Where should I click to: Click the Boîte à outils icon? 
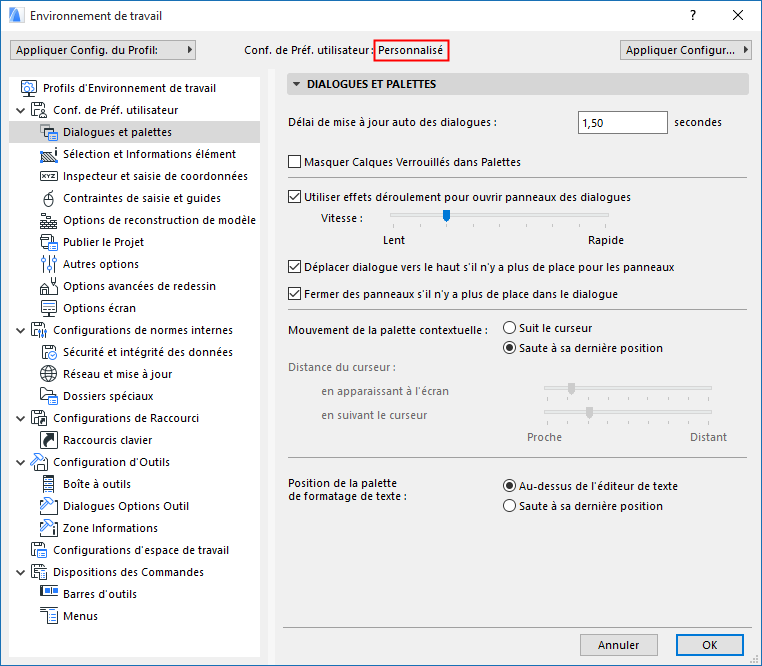(x=49, y=484)
